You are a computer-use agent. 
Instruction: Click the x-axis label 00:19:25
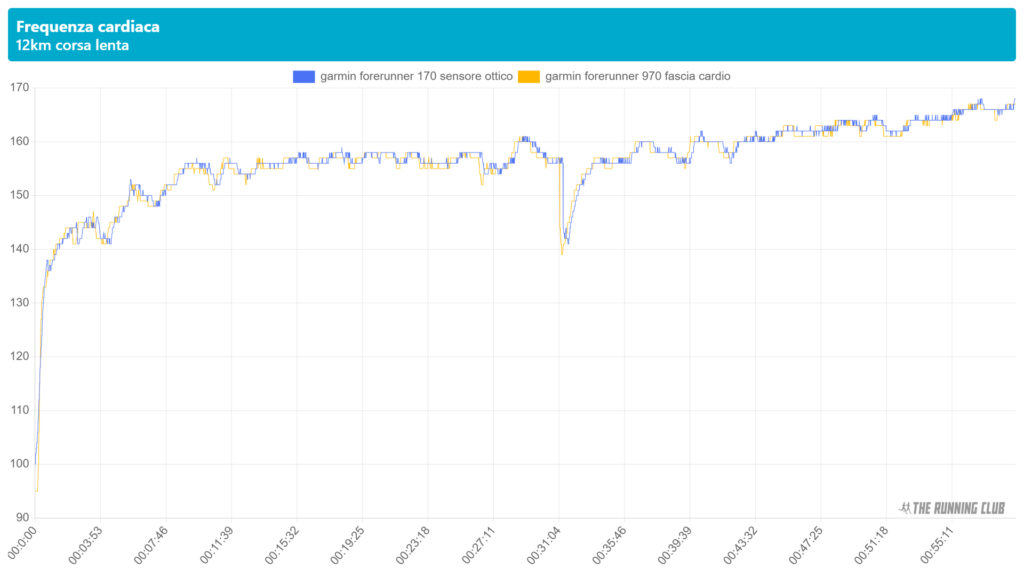tap(347, 545)
